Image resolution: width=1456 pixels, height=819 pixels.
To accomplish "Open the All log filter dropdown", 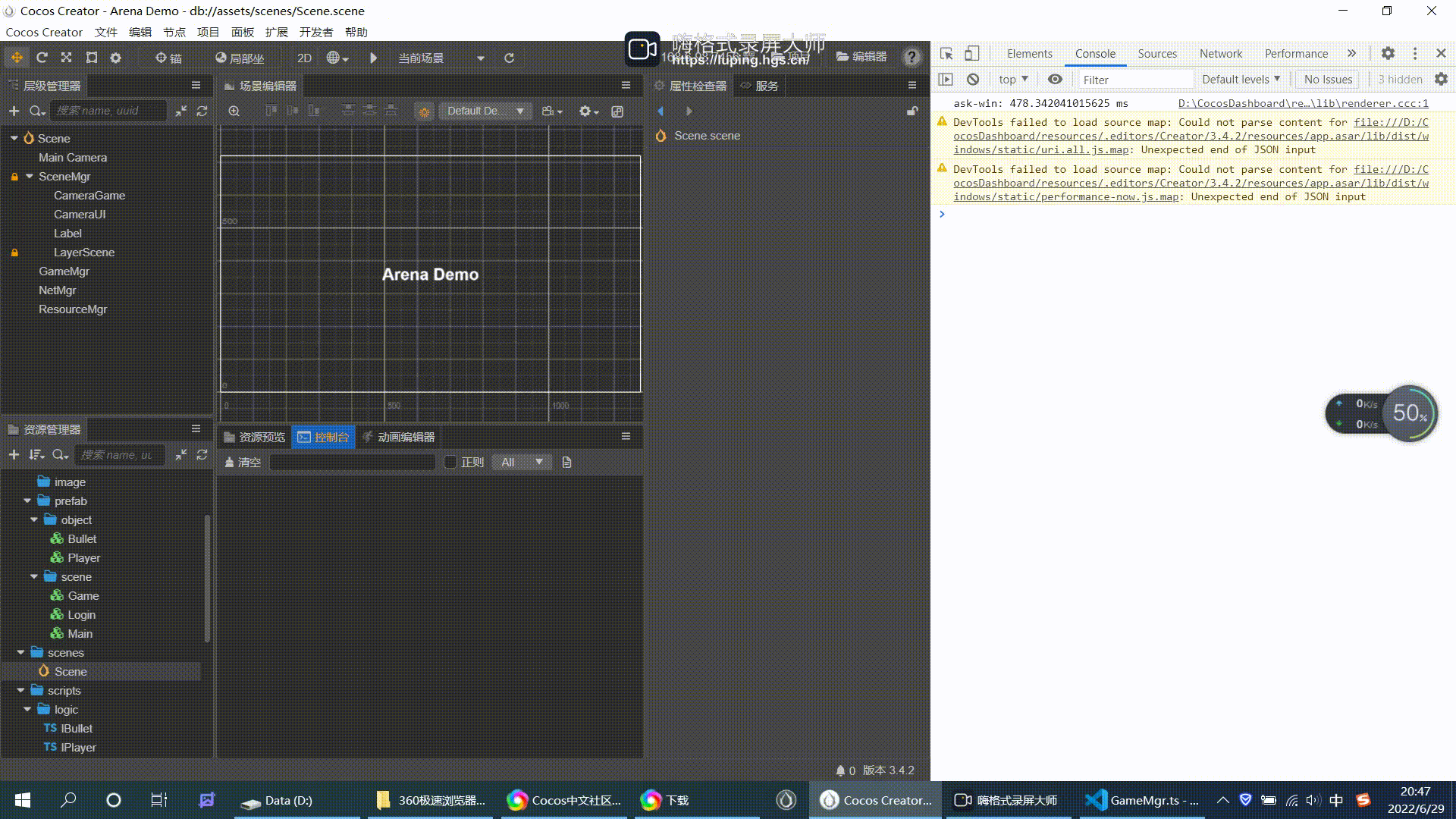I will coord(522,462).
